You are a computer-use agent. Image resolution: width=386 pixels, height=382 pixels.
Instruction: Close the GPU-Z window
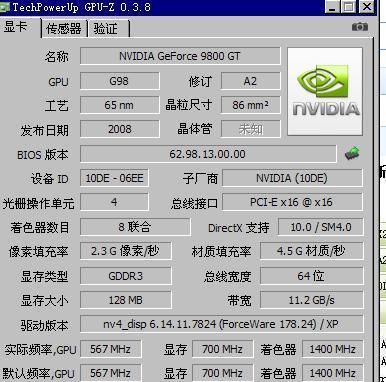[x=367, y=7]
